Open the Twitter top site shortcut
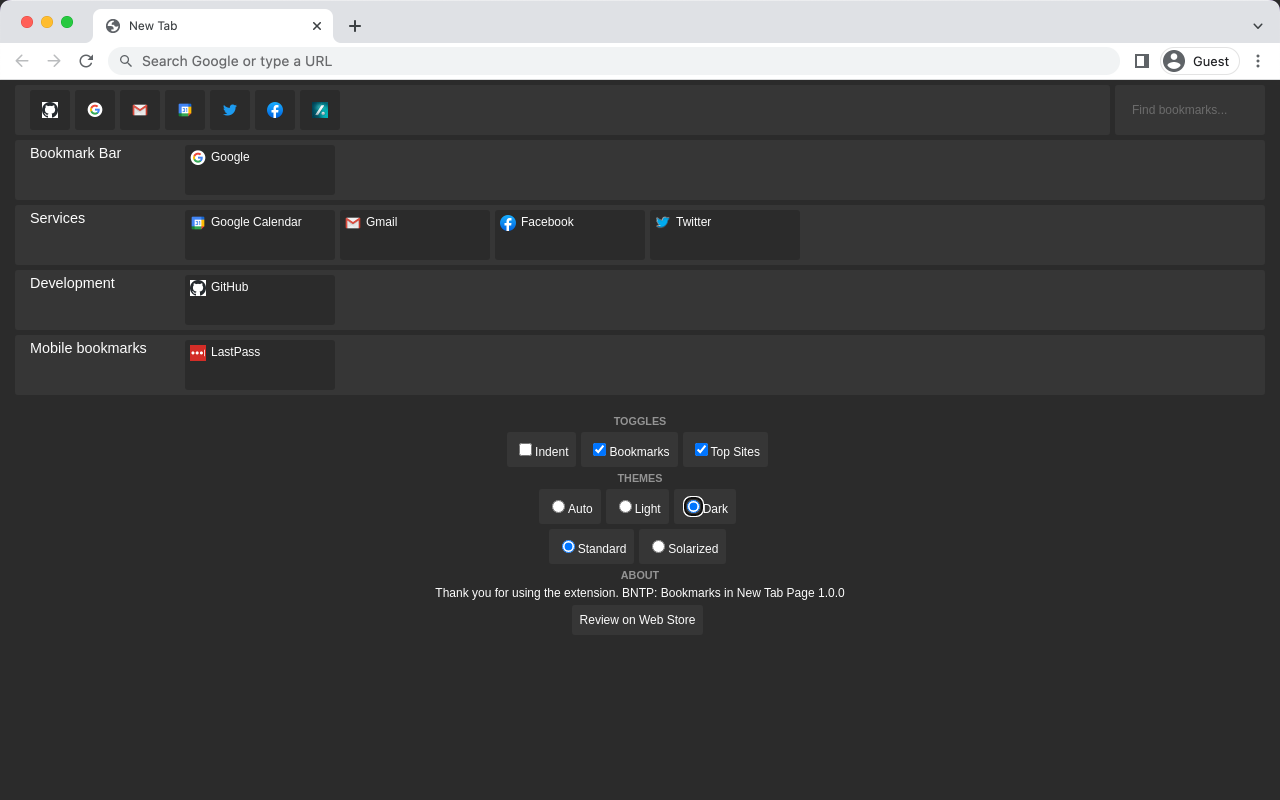 pos(229,110)
